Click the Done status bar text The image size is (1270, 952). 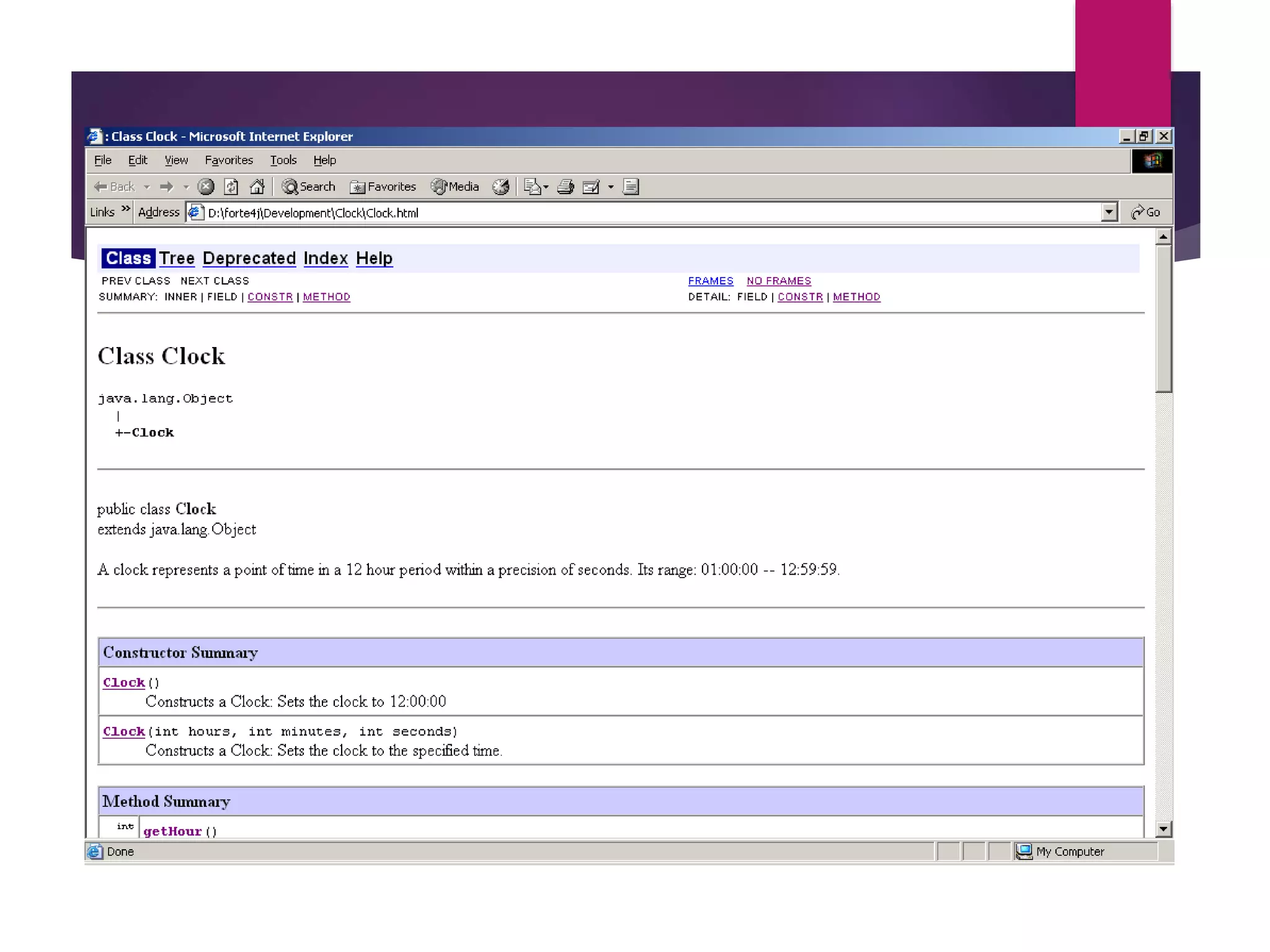tap(120, 852)
